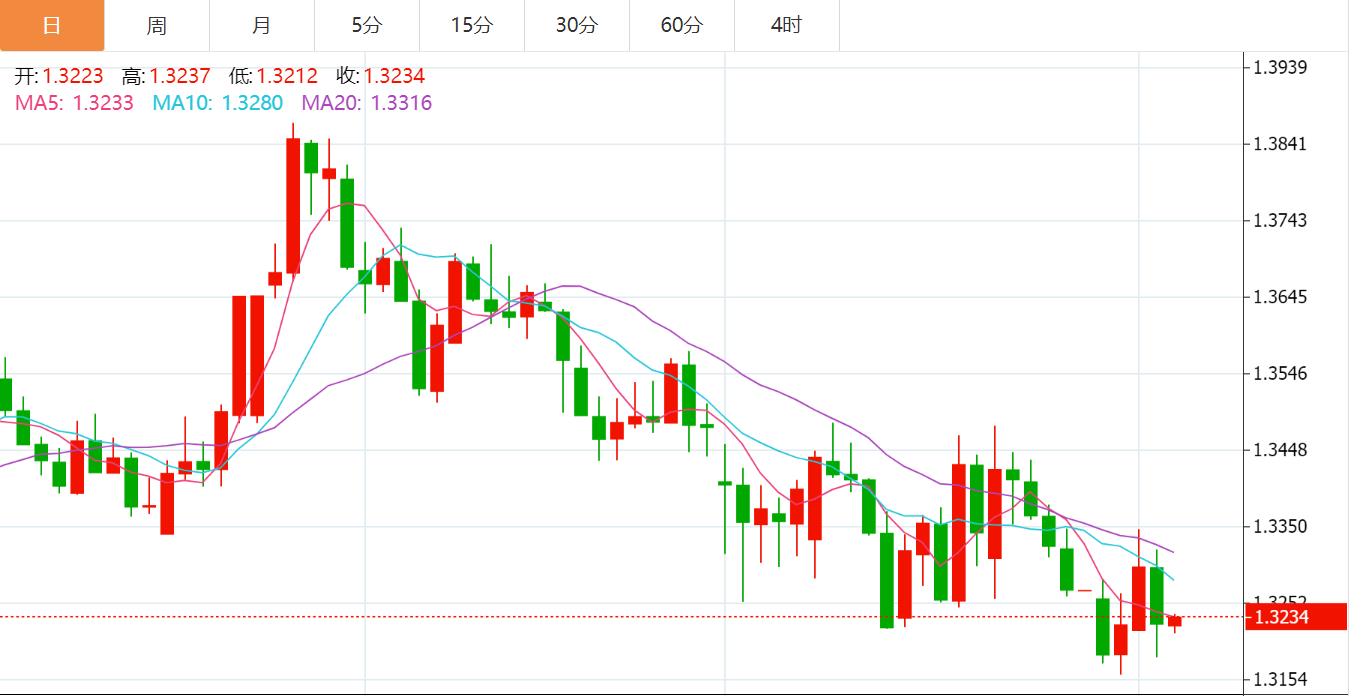Click the tallest red candle at chart peak
This screenshot has width=1361, height=696.
tap(293, 205)
